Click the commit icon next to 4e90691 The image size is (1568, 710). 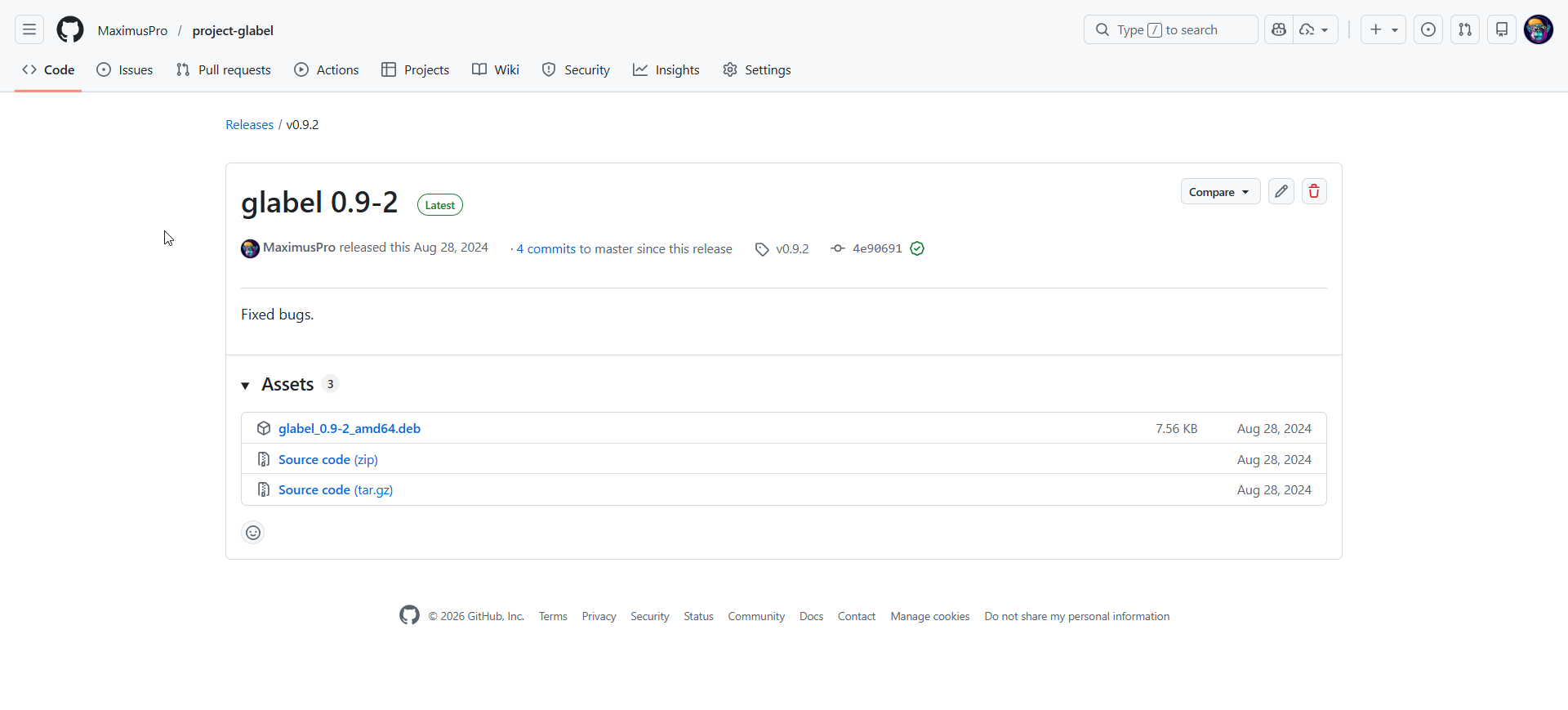pos(838,248)
